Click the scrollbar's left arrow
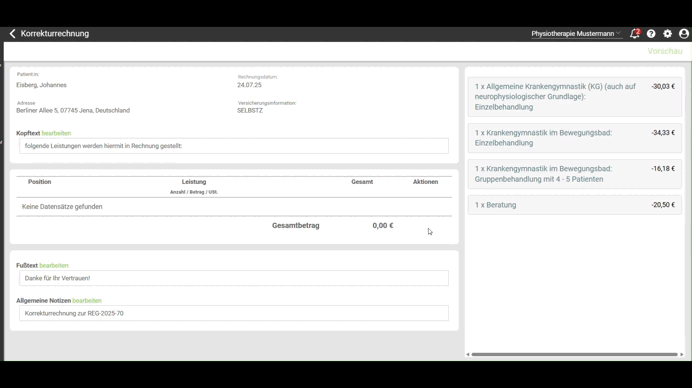The width and height of the screenshot is (692, 388). click(x=468, y=354)
